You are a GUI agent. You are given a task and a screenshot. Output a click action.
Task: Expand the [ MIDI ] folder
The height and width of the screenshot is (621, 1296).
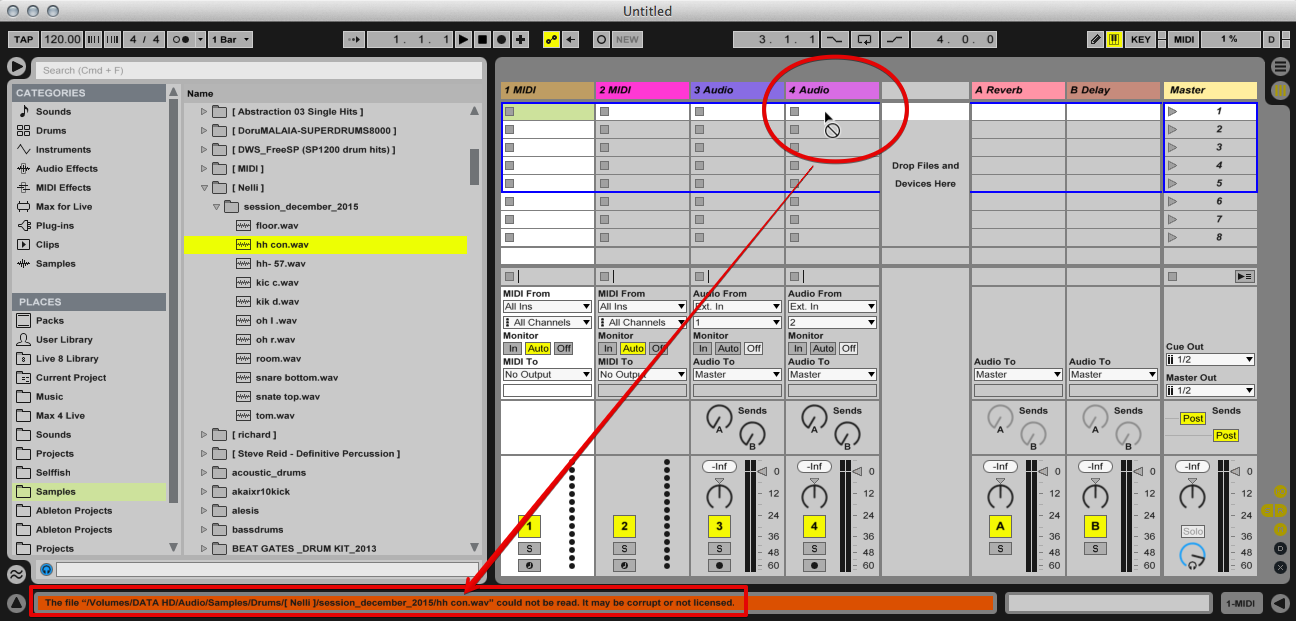(x=204, y=169)
